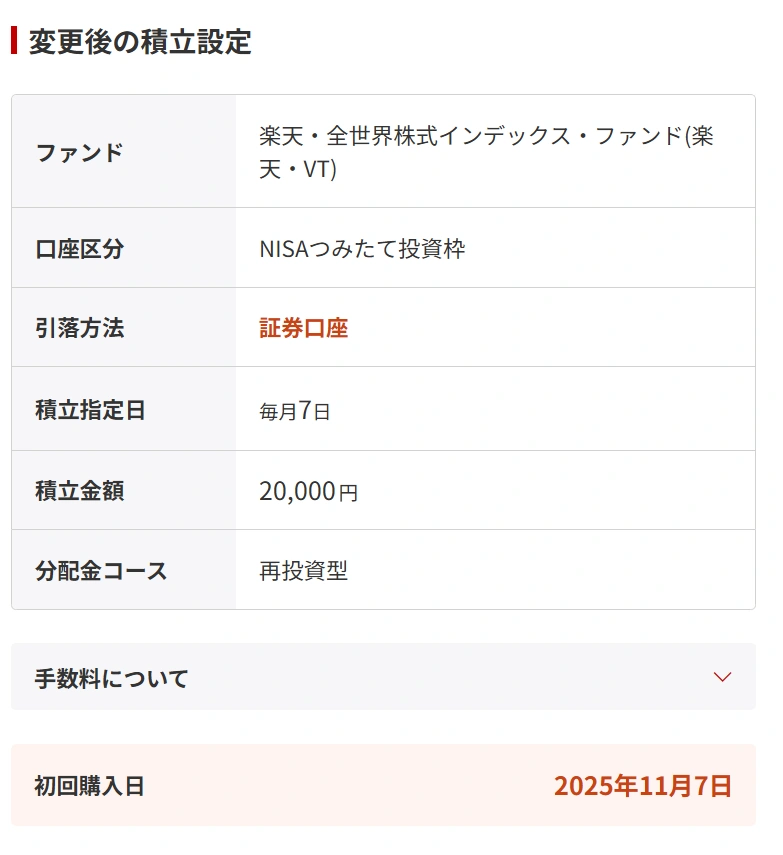Click the red accent bar beside heading
783x855 pixels.
point(14,41)
